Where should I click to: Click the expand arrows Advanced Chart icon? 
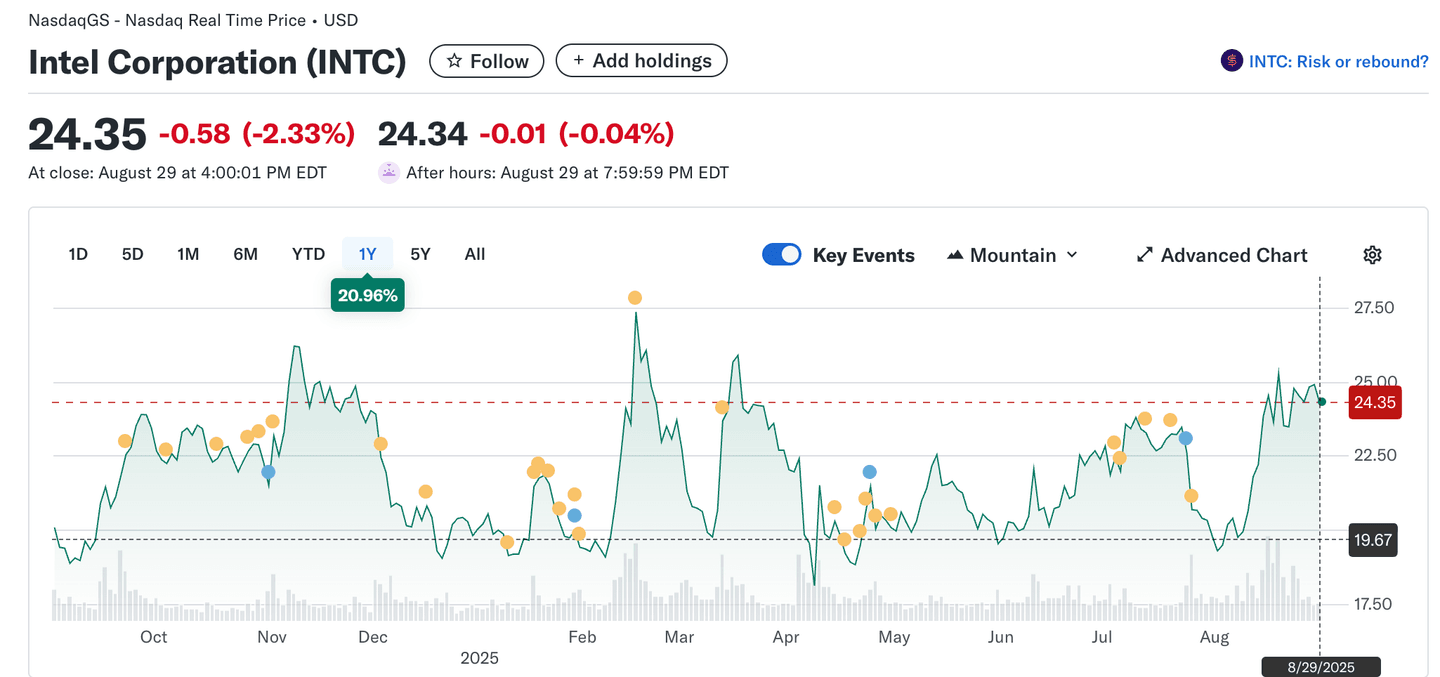click(x=1145, y=255)
